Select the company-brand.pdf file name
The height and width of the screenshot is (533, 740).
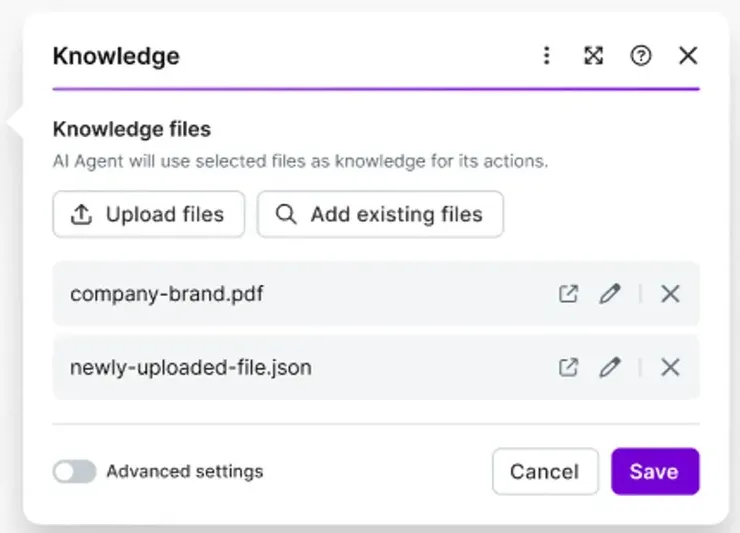tap(167, 294)
